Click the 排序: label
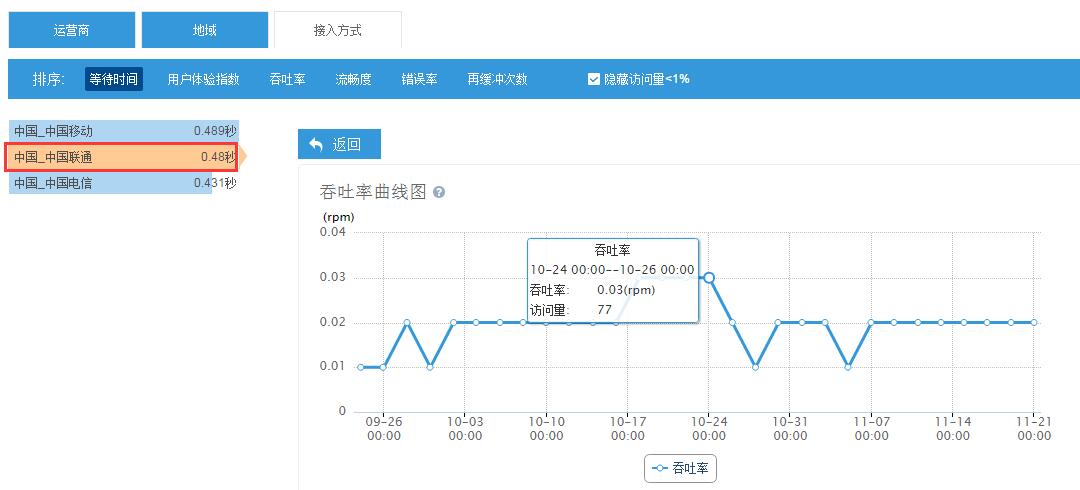Screen dimensions: 1080x490 click(x=48, y=79)
